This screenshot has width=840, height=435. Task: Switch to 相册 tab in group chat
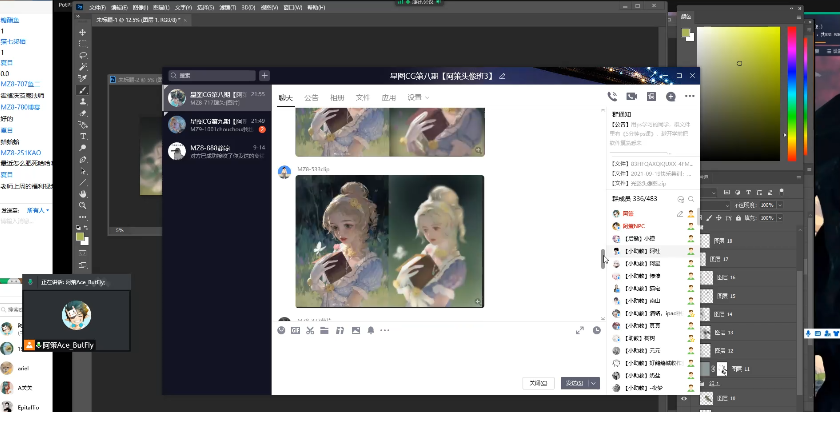(337, 98)
